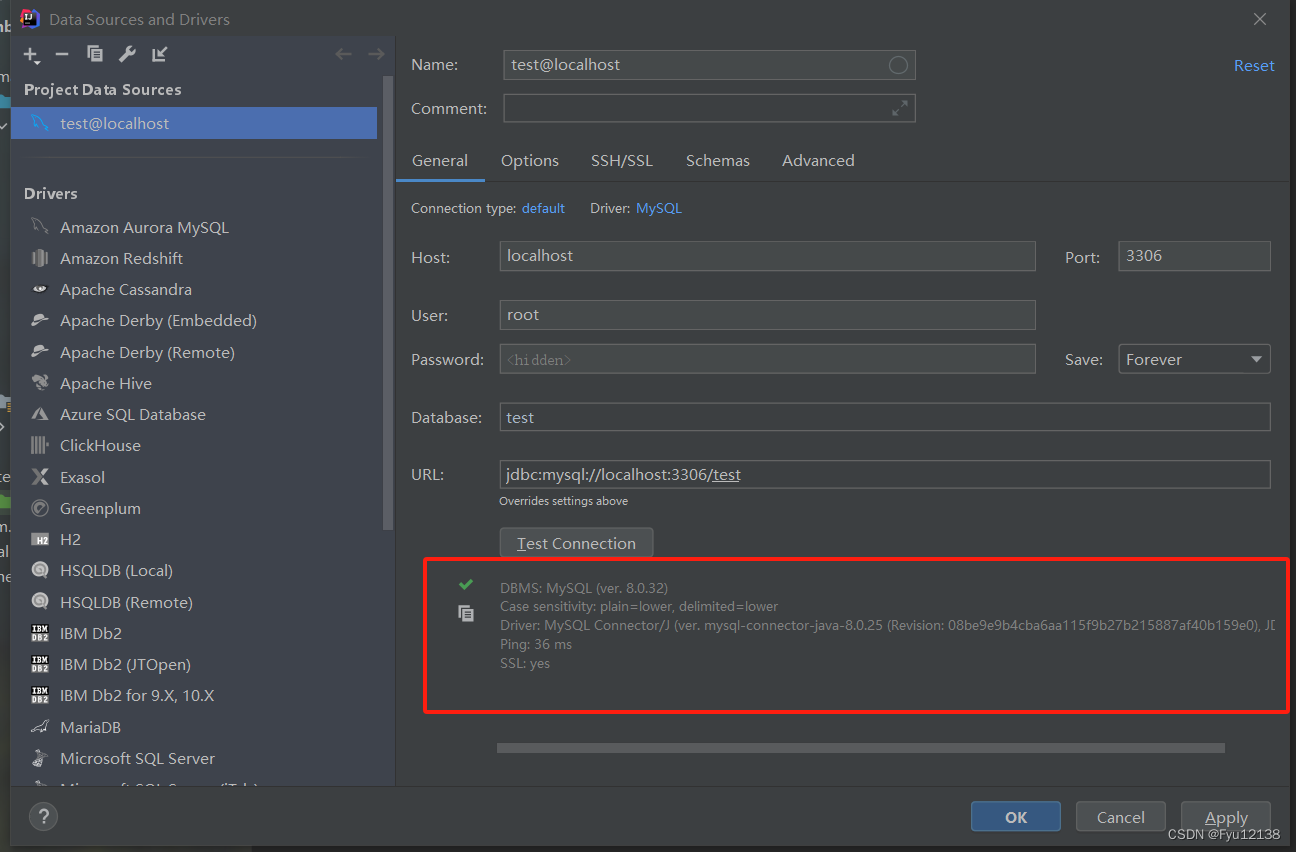
Task: Remove the selected data source
Action: 62,54
